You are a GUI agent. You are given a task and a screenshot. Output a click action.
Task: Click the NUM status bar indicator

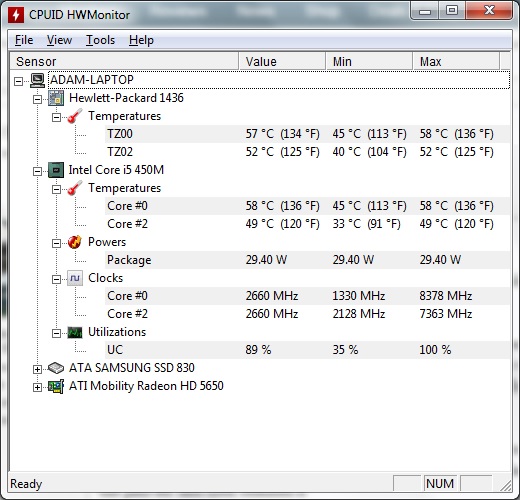click(440, 484)
